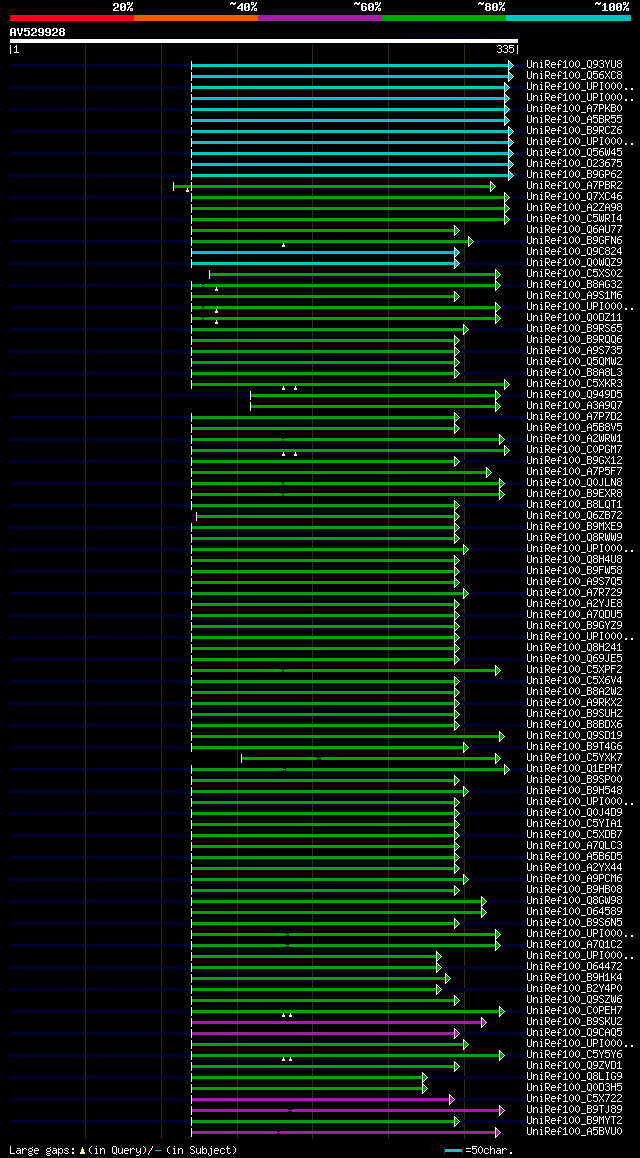This screenshot has width=640, height=1158.
Task: Select the UniRef100_C5X722 hit name
Action: tap(574, 1099)
